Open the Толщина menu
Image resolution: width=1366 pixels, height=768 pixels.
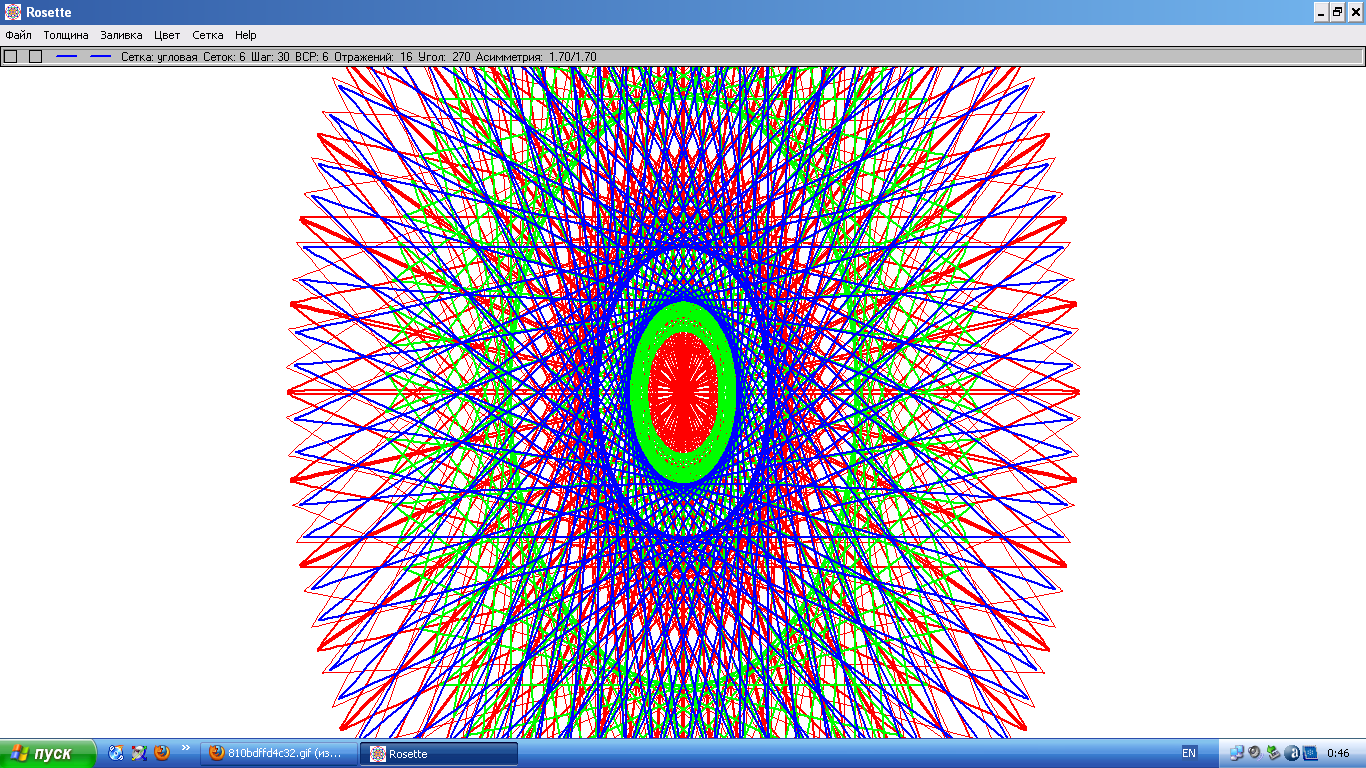pyautogui.click(x=66, y=35)
